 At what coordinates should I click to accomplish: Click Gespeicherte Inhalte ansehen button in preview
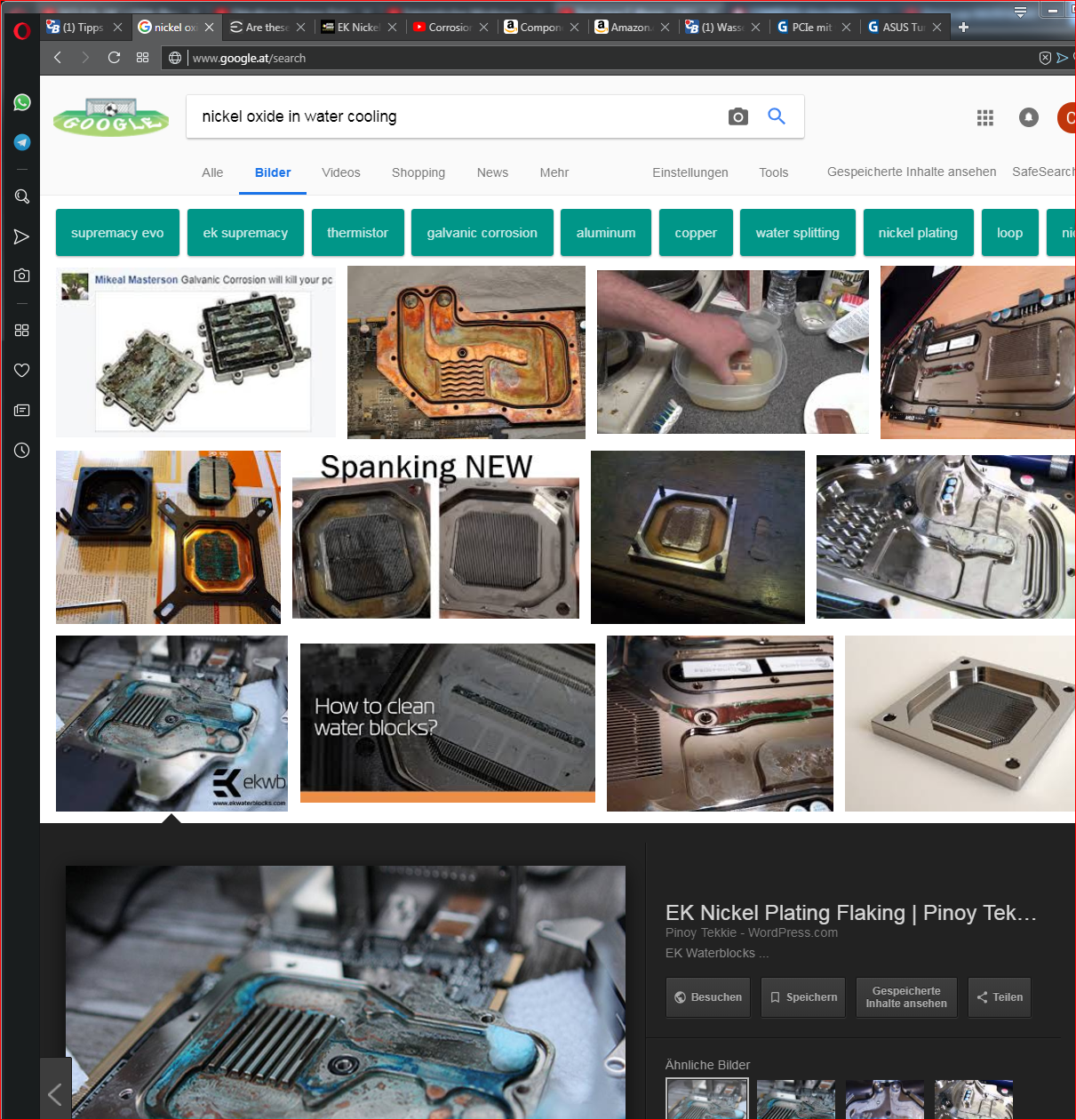pos(906,997)
